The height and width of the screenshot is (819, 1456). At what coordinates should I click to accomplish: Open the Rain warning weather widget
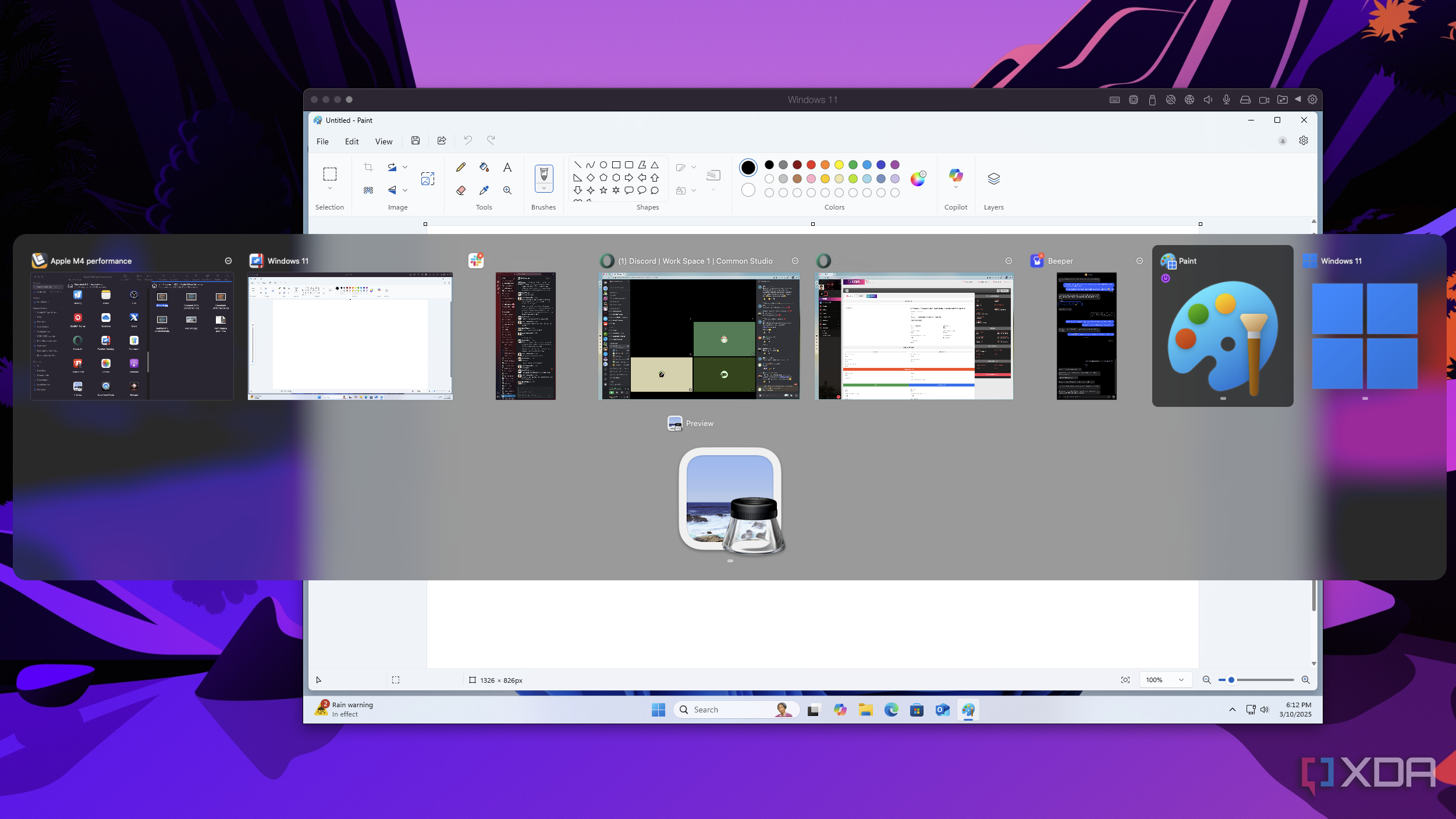pos(344,709)
